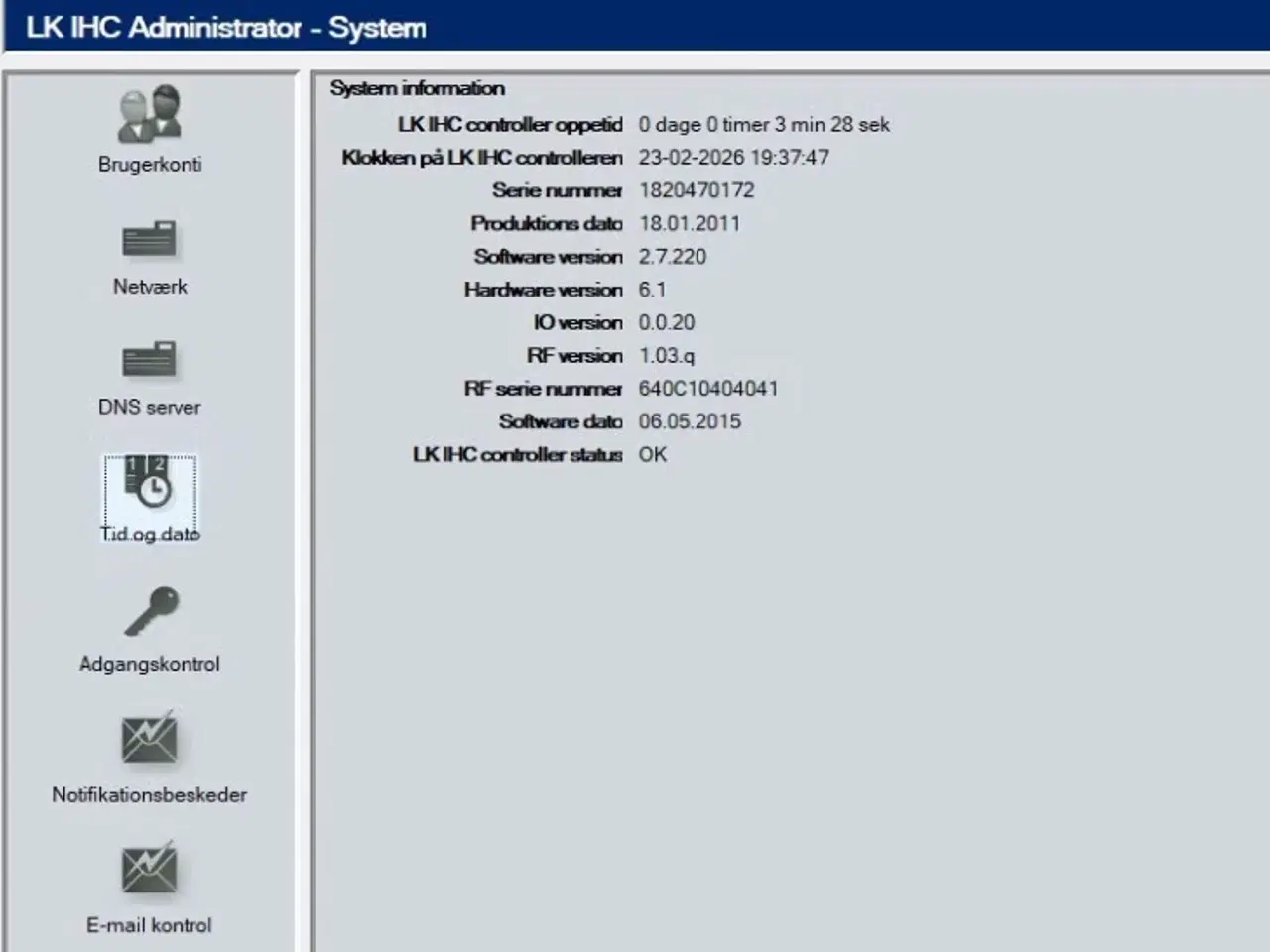This screenshot has height=952, width=1270.
Task: Click the Klokken på controlleren timestamp
Action: tap(734, 157)
